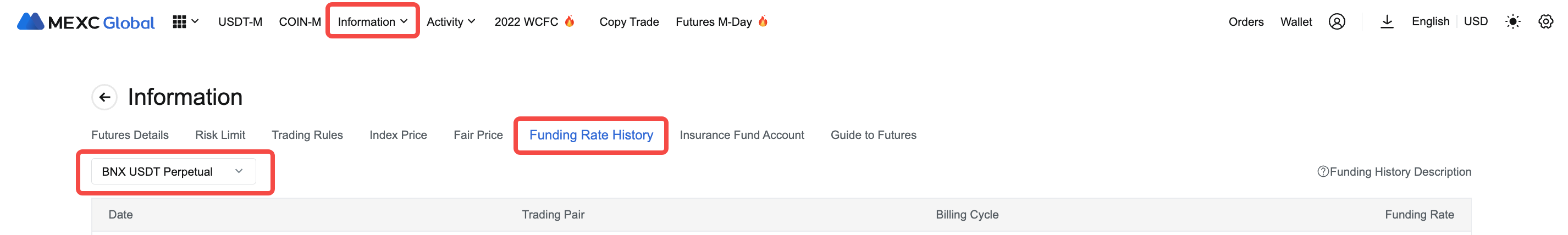Open the USDT-M futures menu item
The height and width of the screenshot is (235, 1568).
point(240,22)
